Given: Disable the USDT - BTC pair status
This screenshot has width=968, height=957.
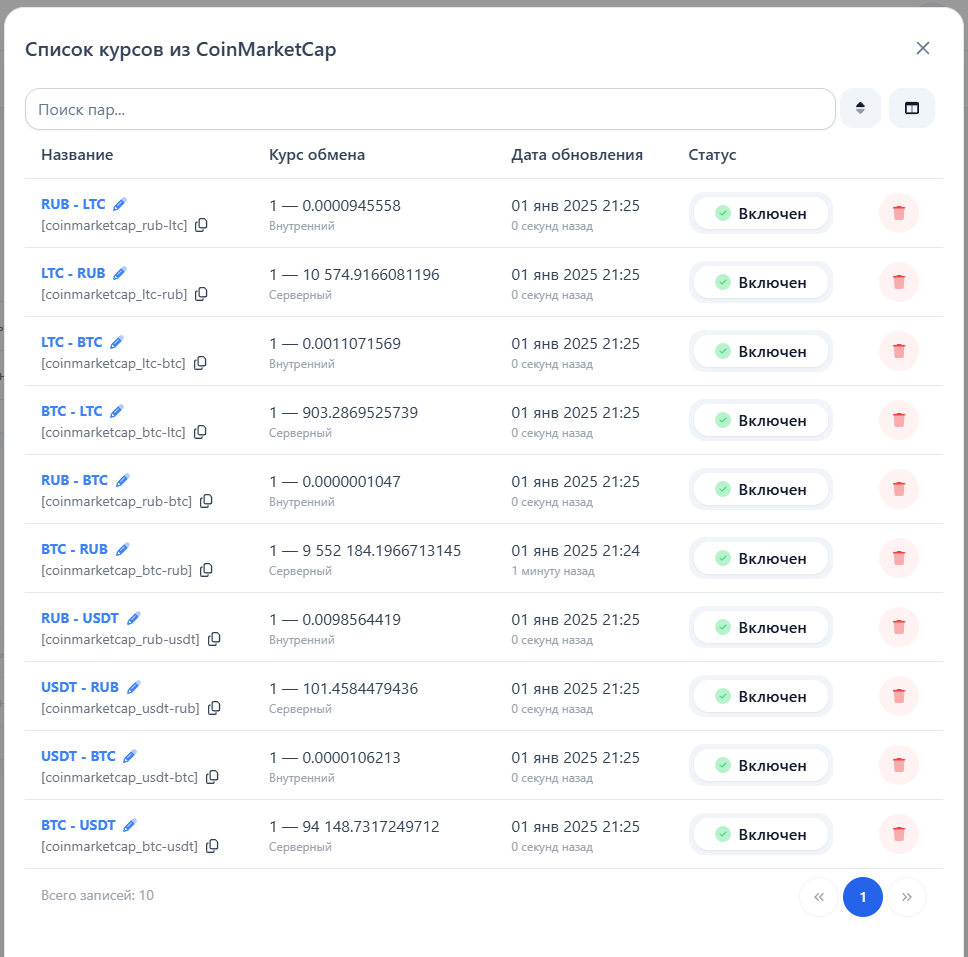Looking at the screenshot, I should pyautogui.click(x=760, y=765).
